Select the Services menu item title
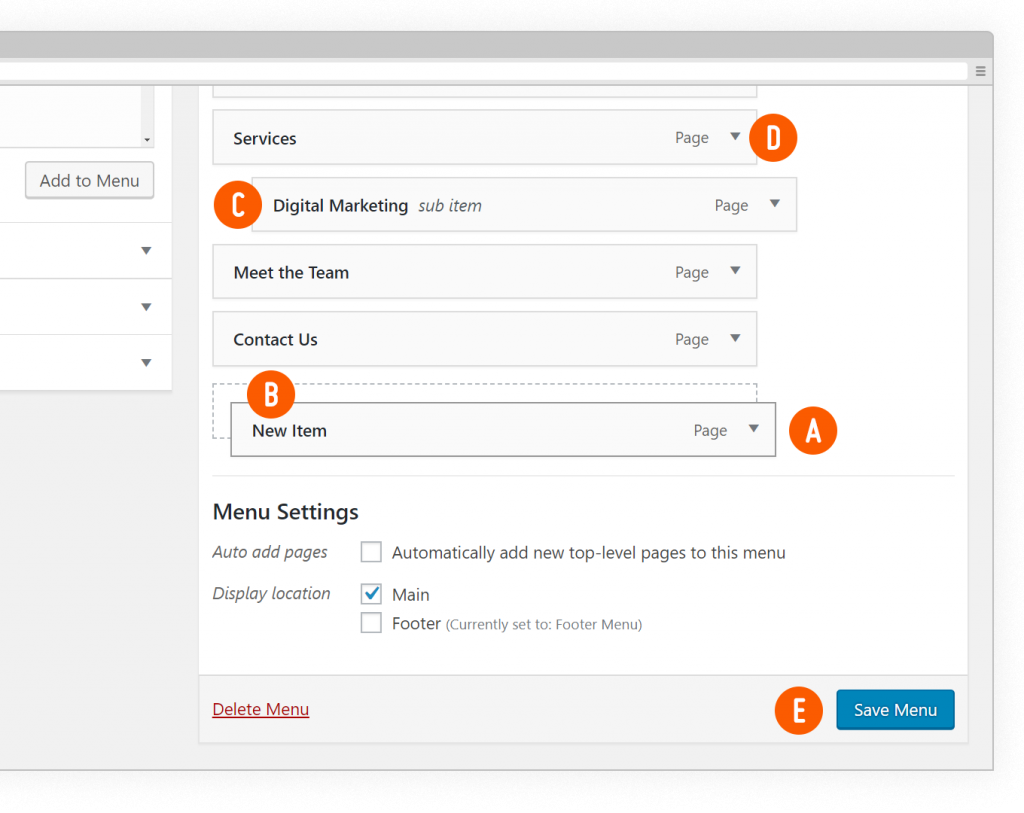The image size is (1024, 813). (264, 138)
